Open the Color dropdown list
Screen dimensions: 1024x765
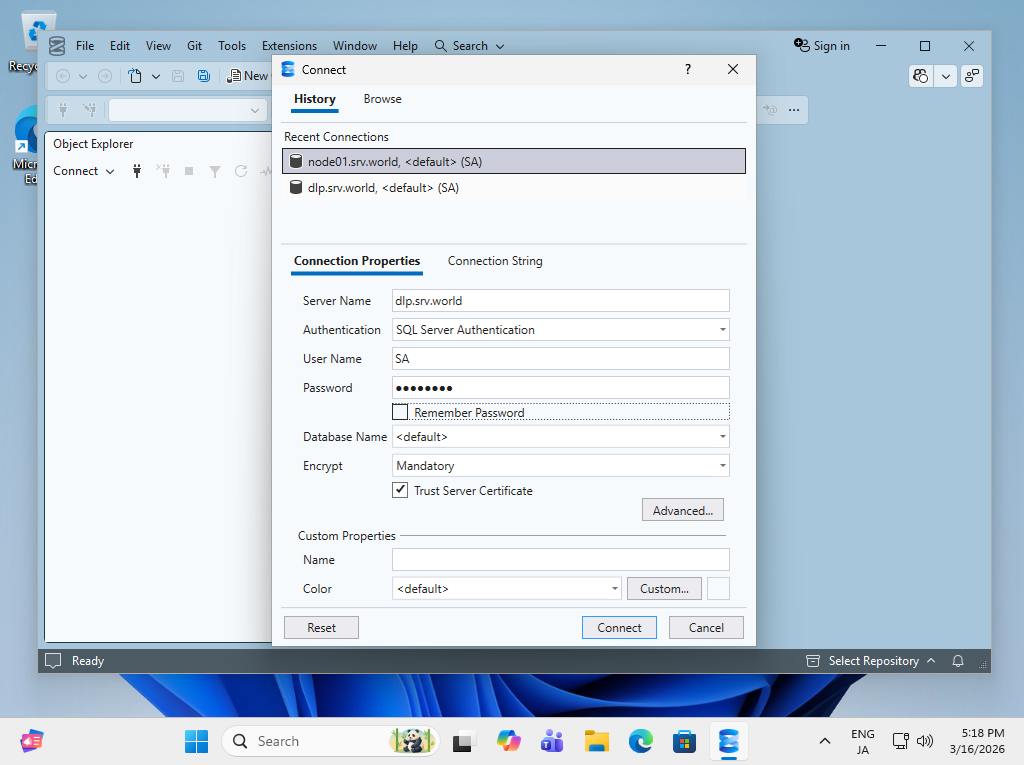coord(615,589)
